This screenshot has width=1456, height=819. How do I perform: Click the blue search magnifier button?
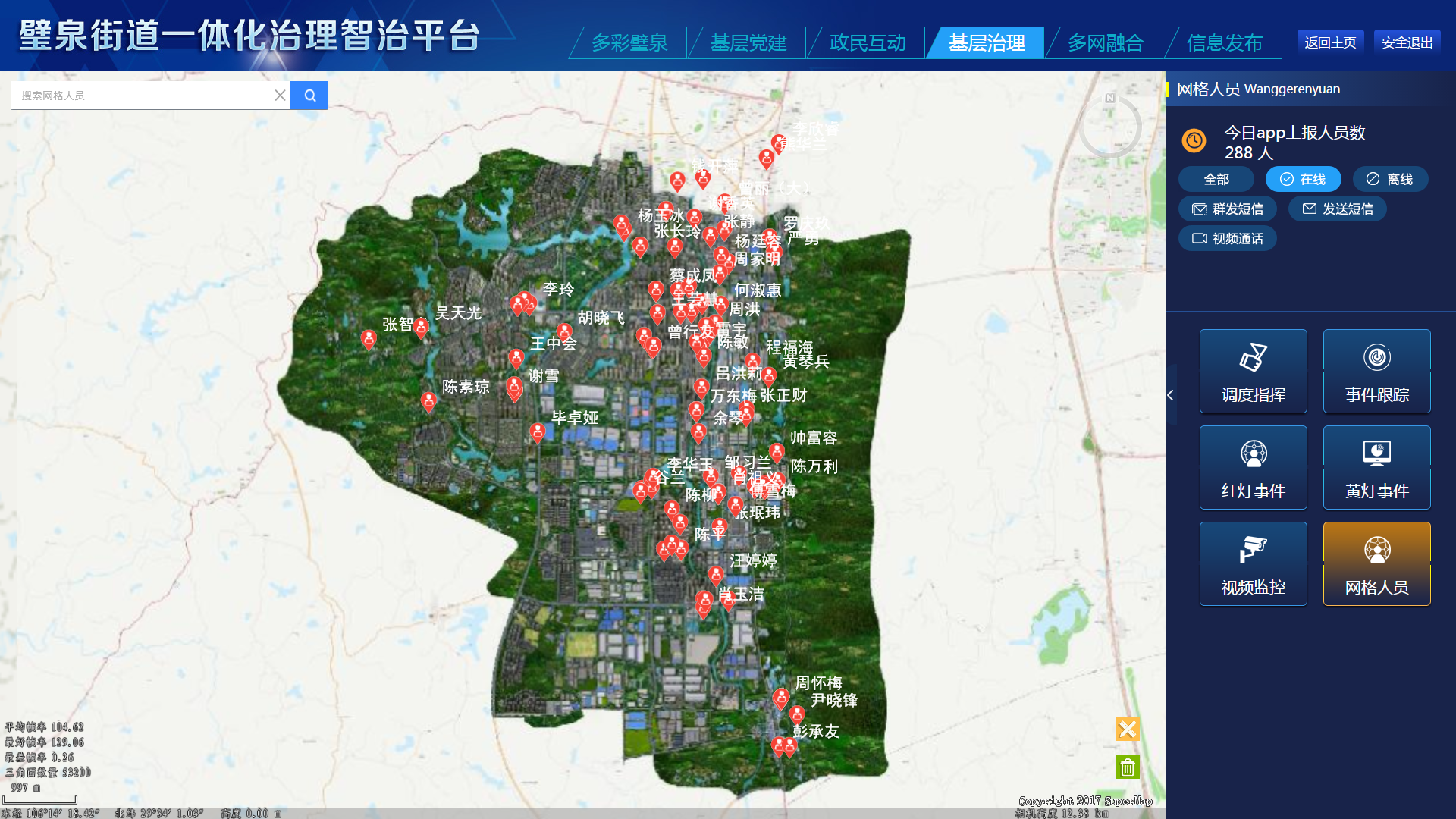(x=309, y=96)
